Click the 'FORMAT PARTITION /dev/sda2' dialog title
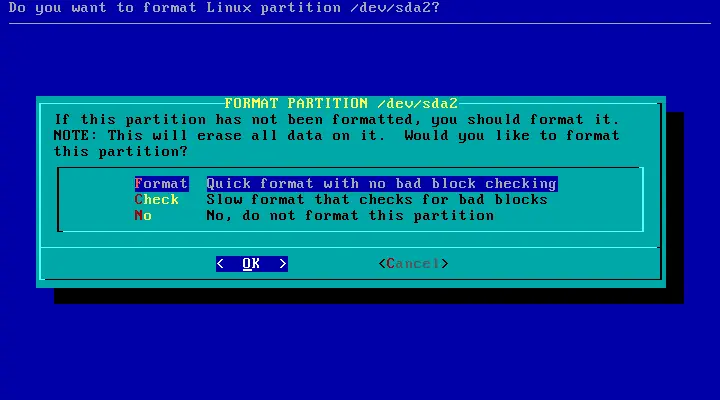This screenshot has height=400, width=720. click(341, 103)
